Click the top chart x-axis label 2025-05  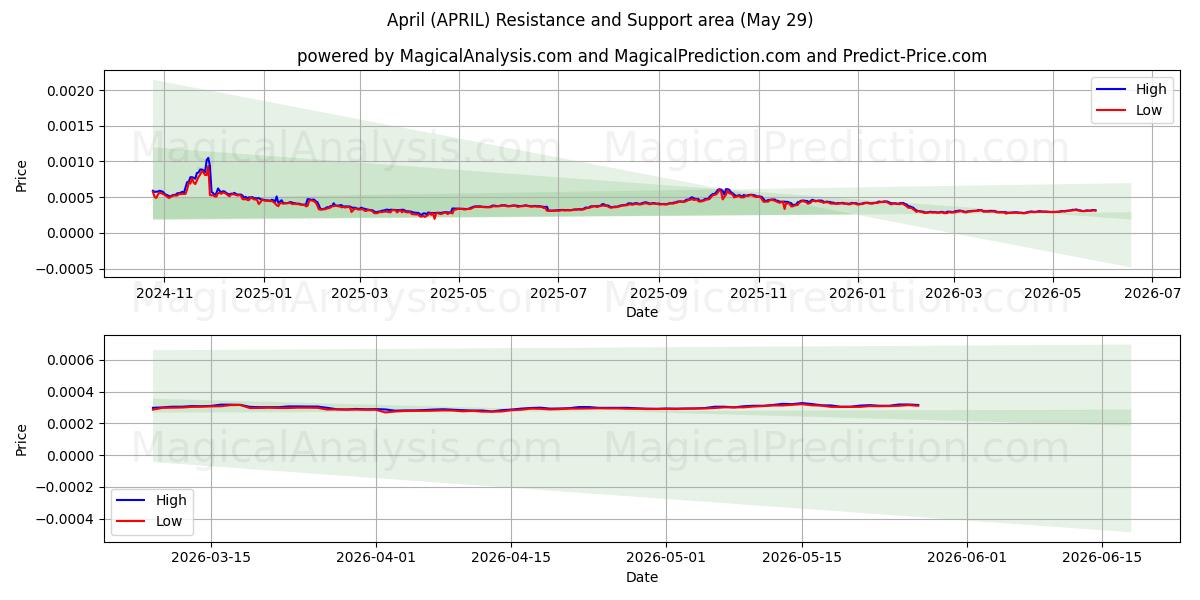(x=459, y=295)
